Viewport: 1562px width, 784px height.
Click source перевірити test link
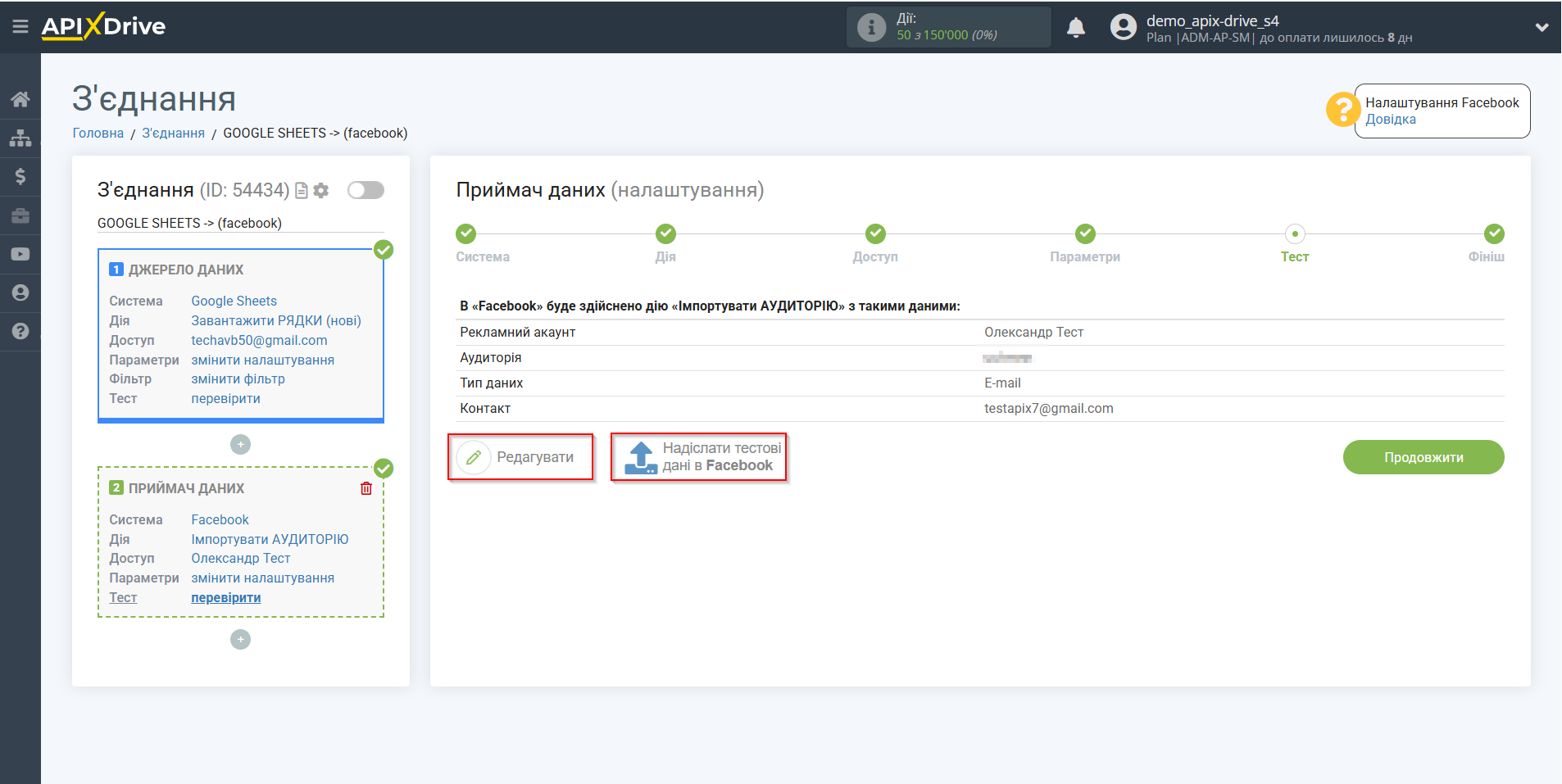coord(225,398)
